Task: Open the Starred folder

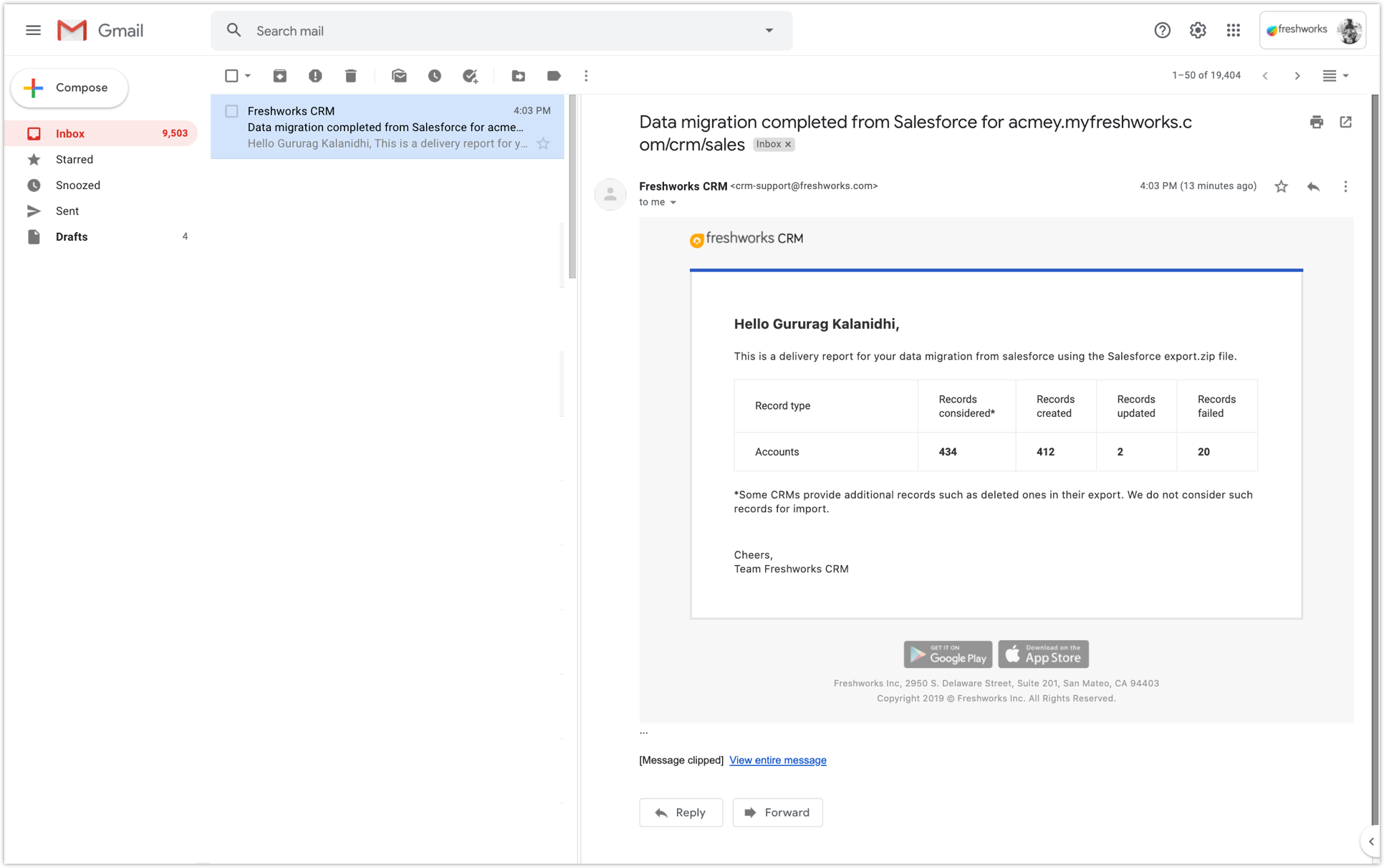Action: (x=75, y=160)
